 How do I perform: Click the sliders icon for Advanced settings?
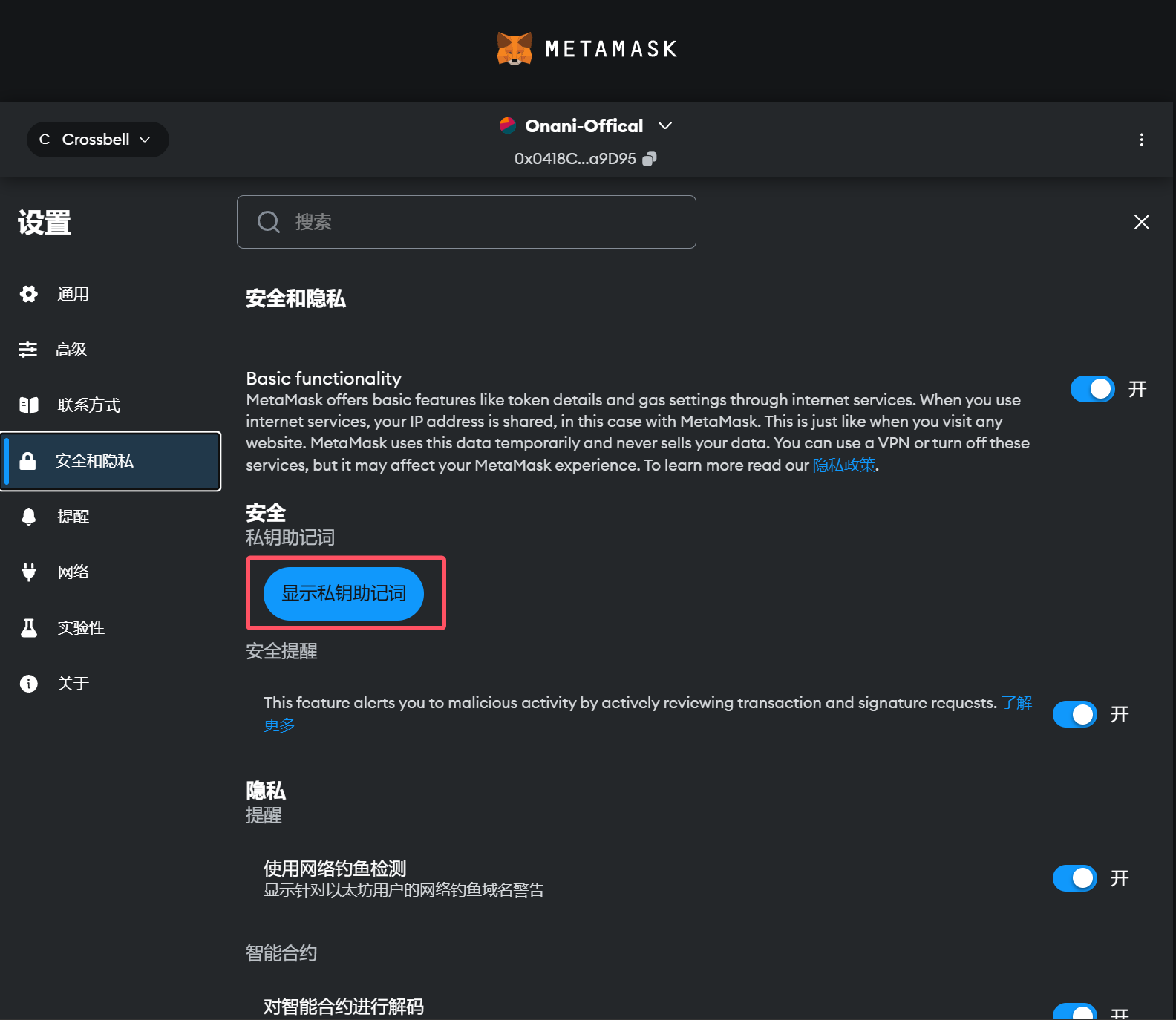28,350
